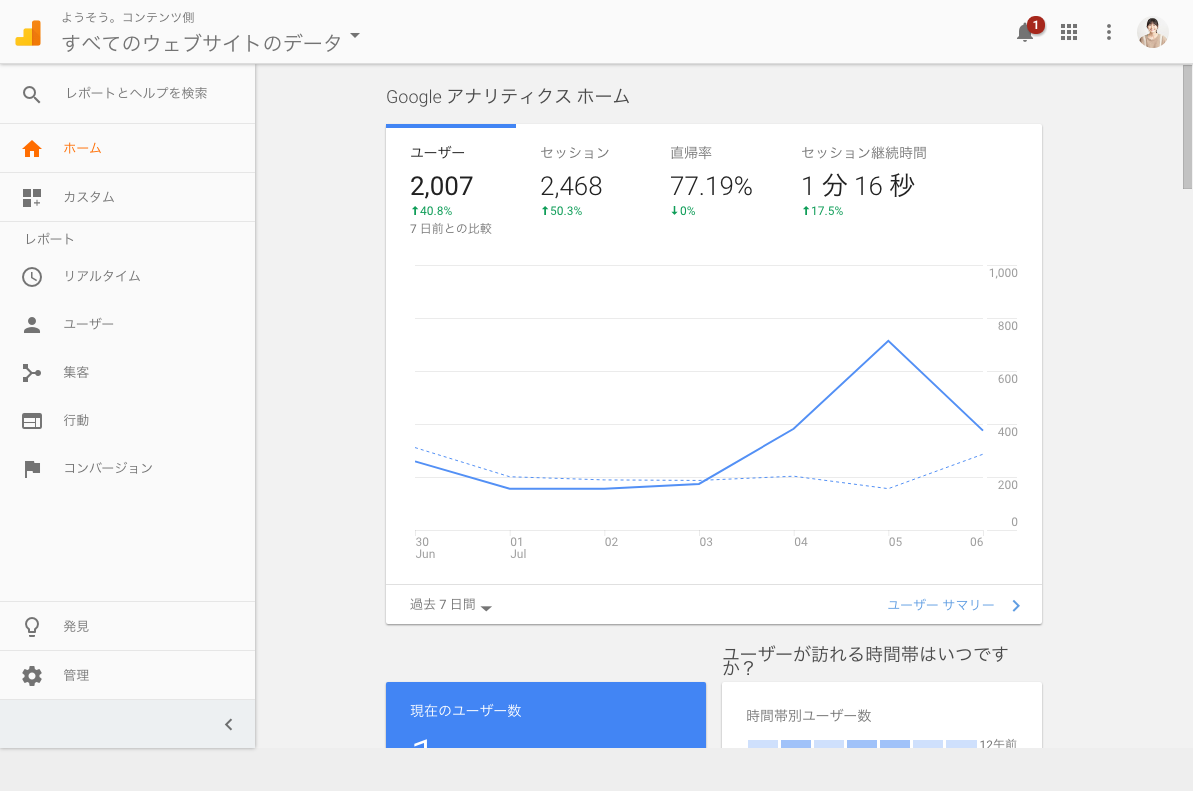Expand the コンバージョン report section
The height and width of the screenshot is (791, 1193).
tap(128, 468)
